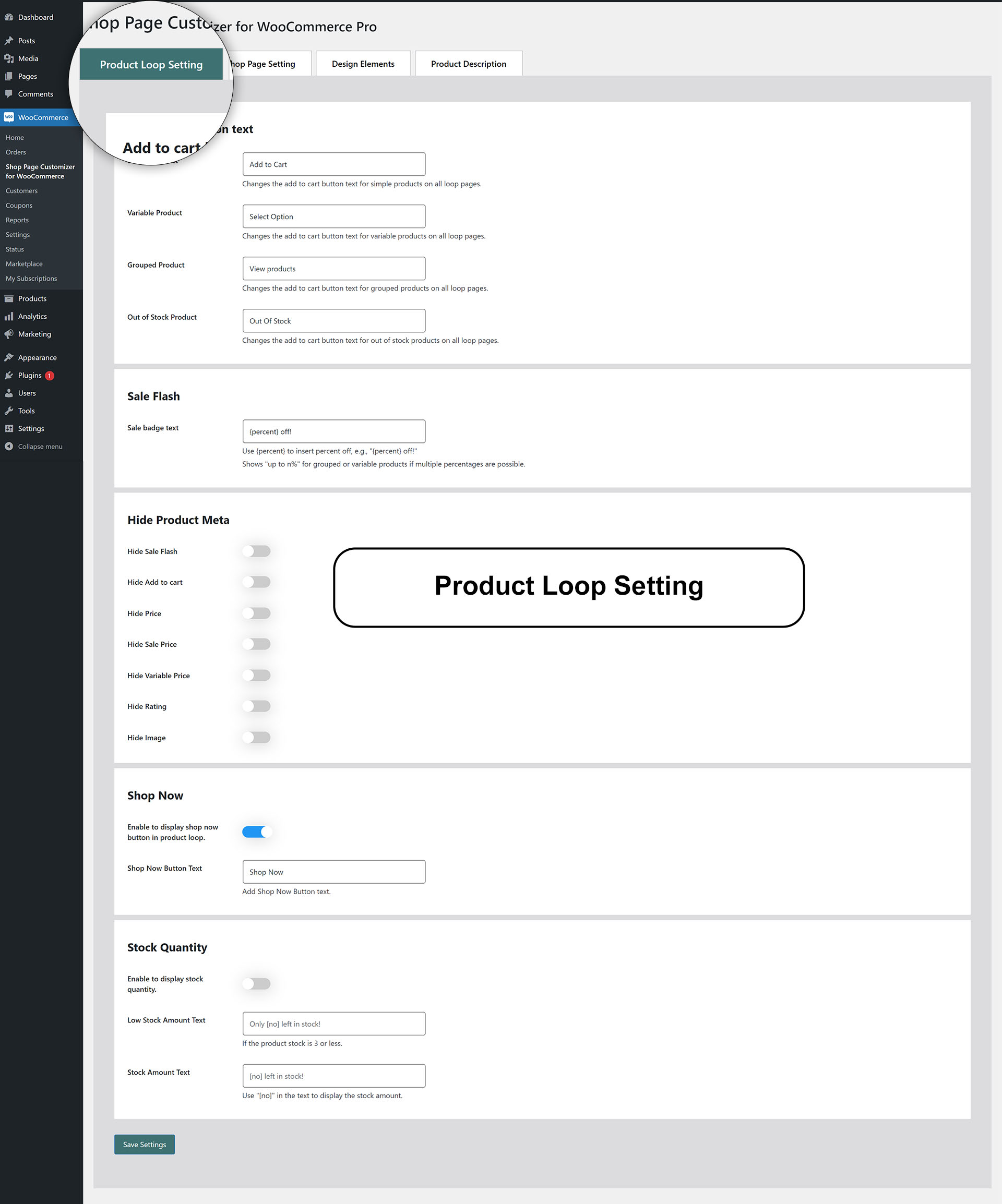Image resolution: width=1002 pixels, height=1204 pixels.
Task: Click the Posts pushpin icon
Action: [9, 41]
